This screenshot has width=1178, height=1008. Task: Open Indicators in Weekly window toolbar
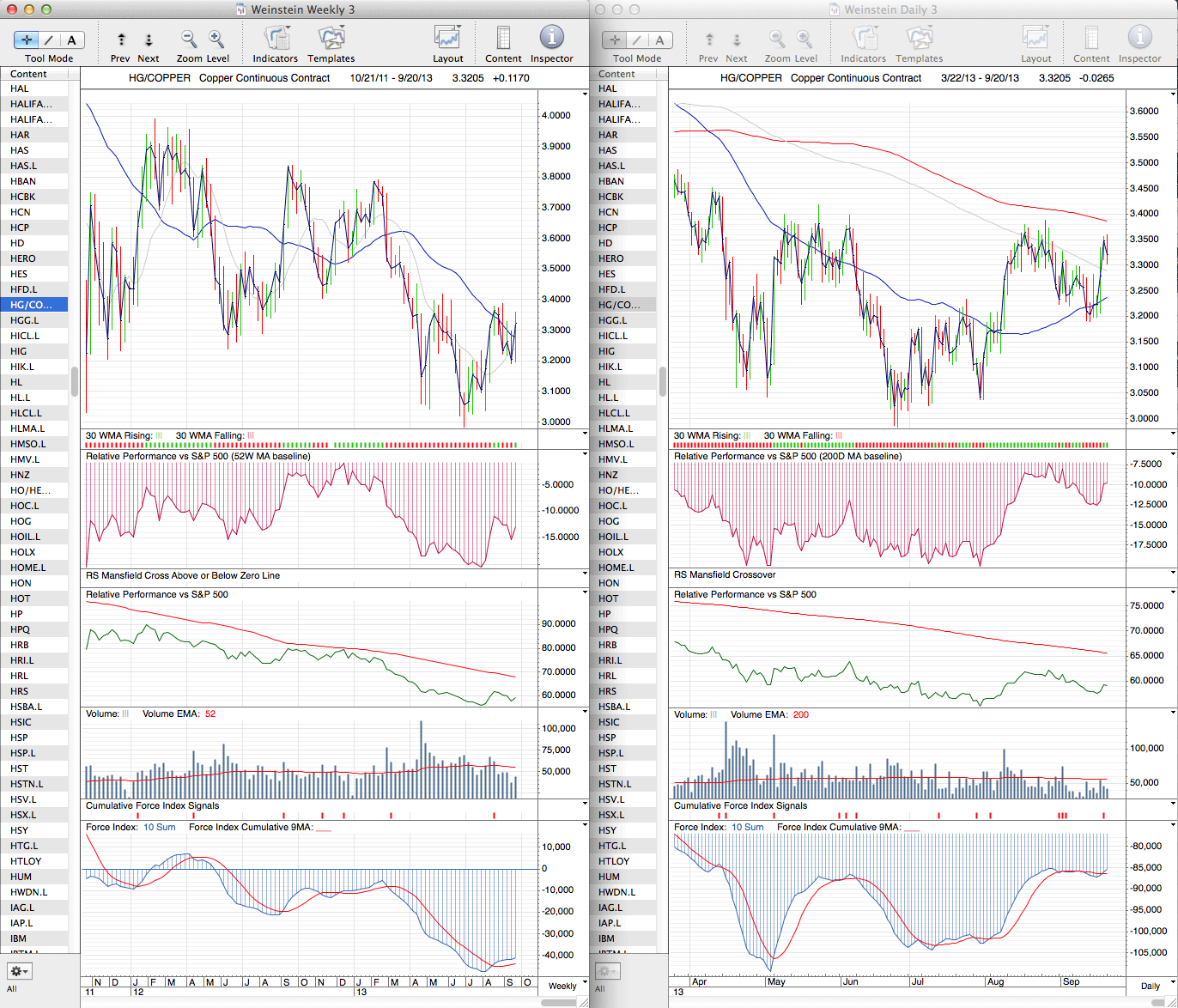[276, 39]
